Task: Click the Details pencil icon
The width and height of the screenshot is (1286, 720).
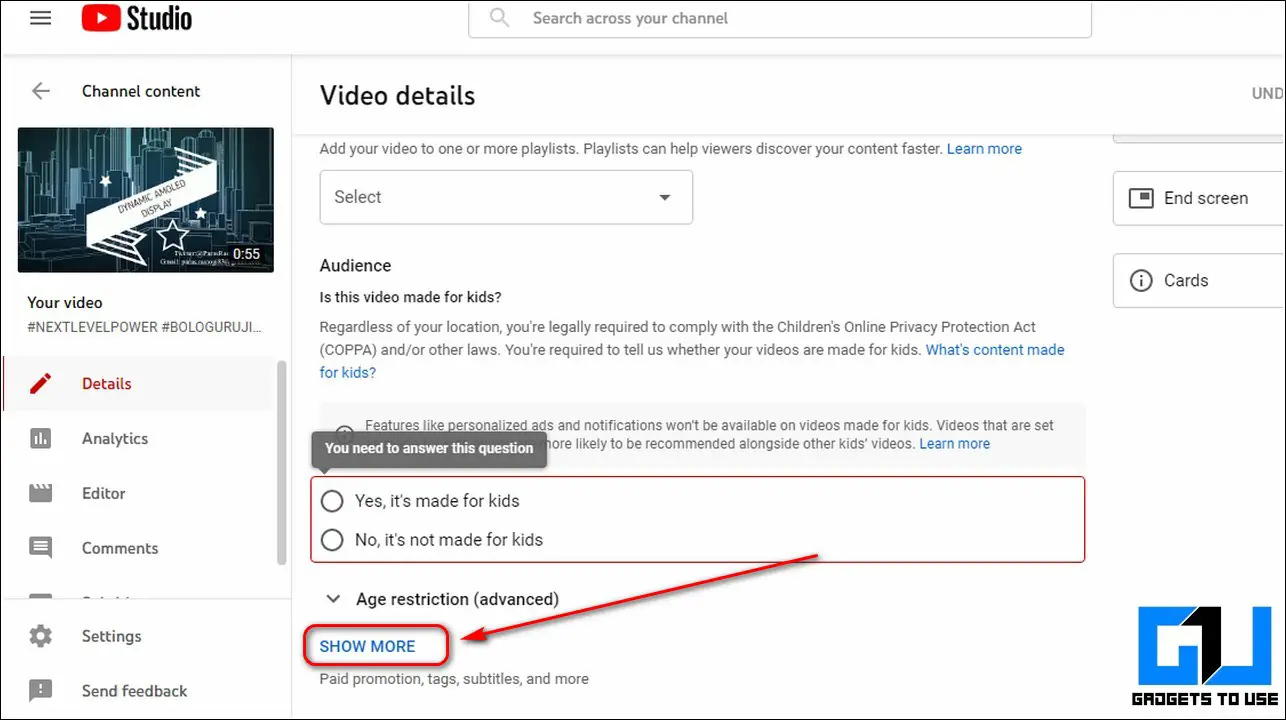Action: click(41, 384)
